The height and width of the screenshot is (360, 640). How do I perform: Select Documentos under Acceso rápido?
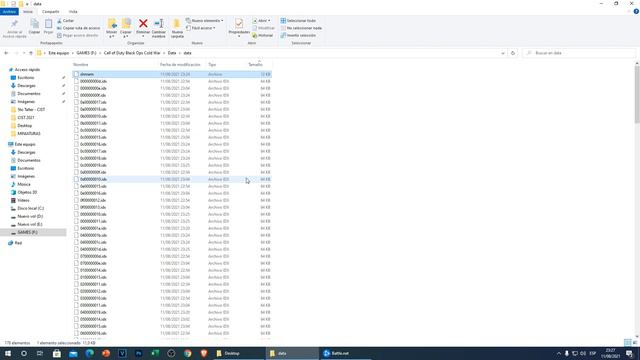pyautogui.click(x=29, y=93)
